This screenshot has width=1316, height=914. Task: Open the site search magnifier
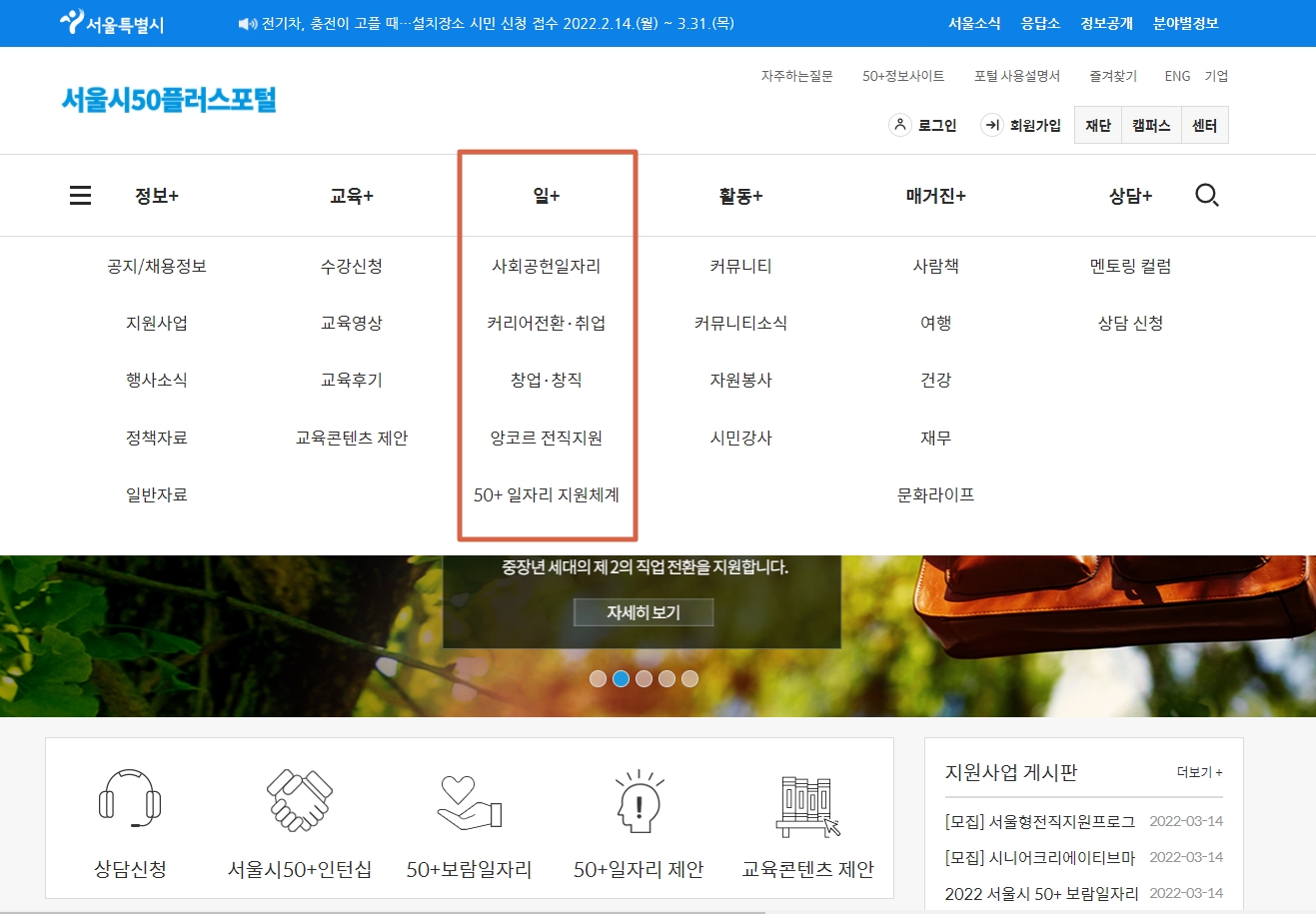(1207, 195)
